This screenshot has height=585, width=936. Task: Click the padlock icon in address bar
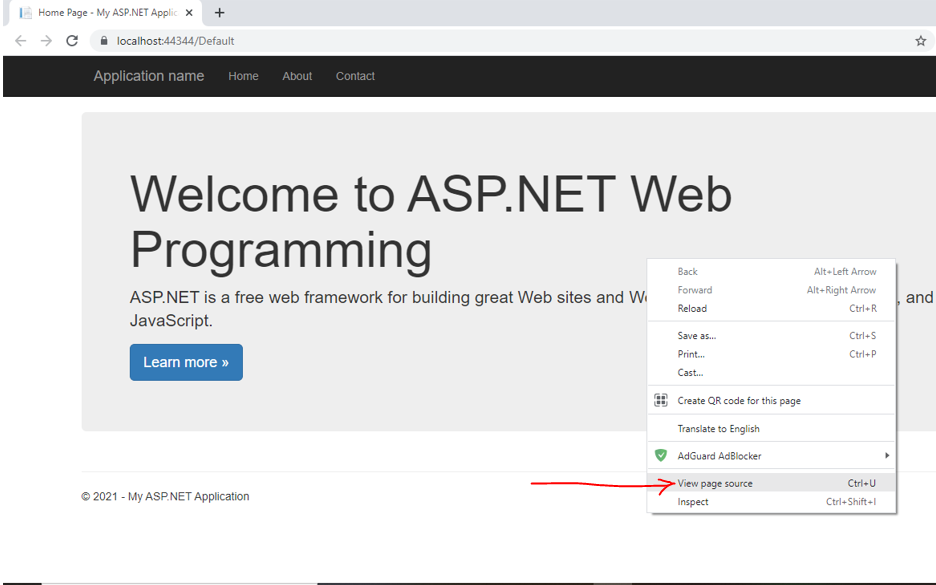pos(104,41)
